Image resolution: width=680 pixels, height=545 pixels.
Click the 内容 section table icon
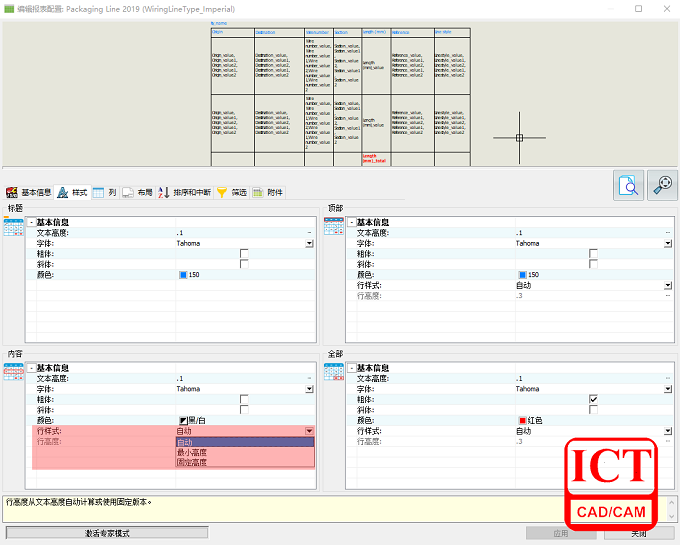(x=13, y=372)
